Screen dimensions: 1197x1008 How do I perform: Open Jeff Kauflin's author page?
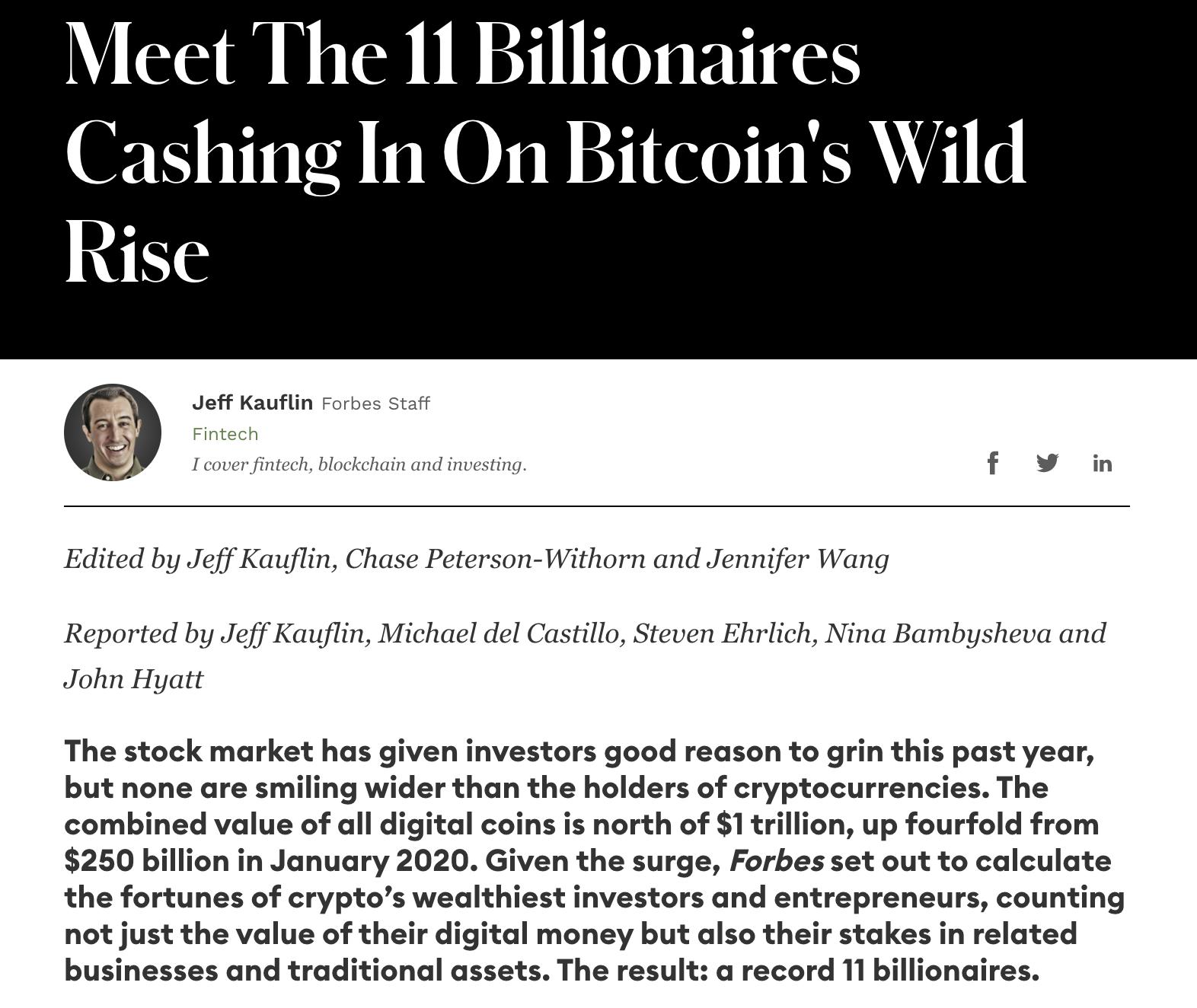(x=251, y=403)
